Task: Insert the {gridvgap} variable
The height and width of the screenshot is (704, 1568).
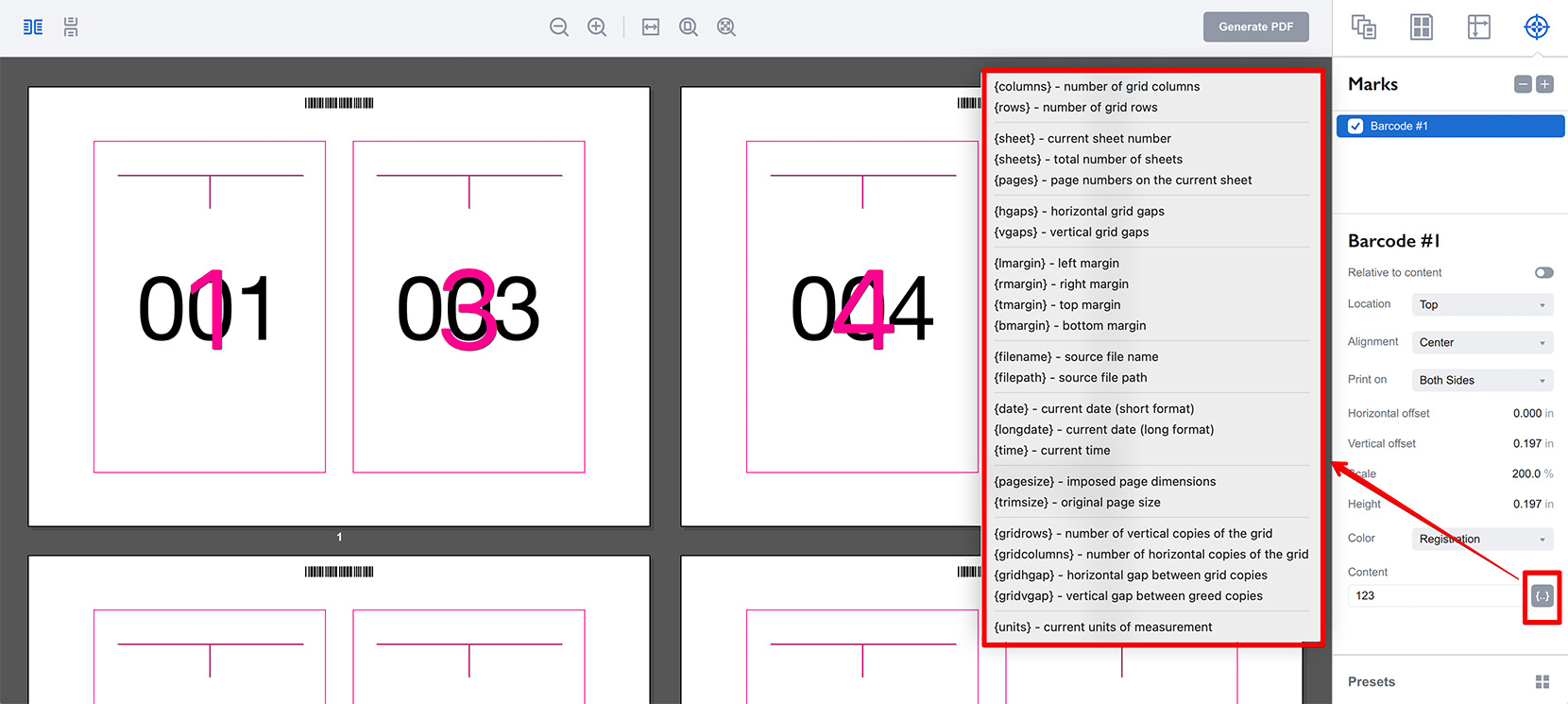Action: click(x=1128, y=595)
